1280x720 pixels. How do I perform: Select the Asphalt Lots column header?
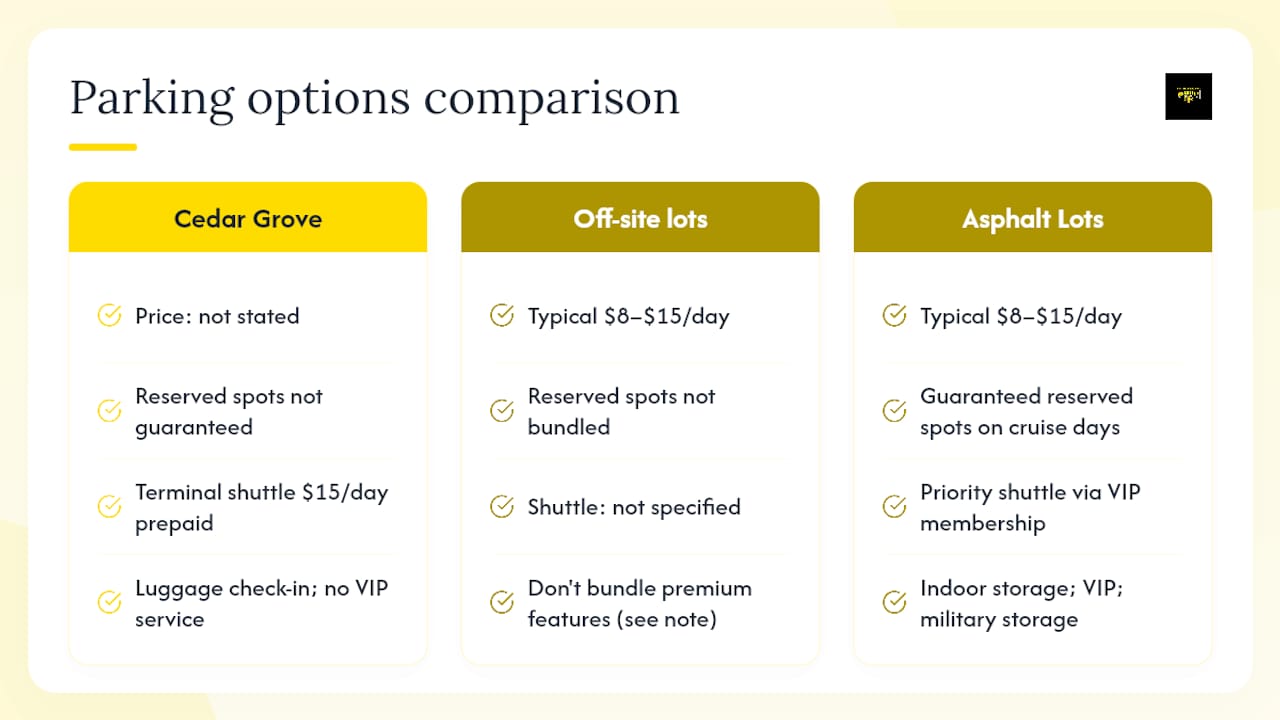[1033, 217]
